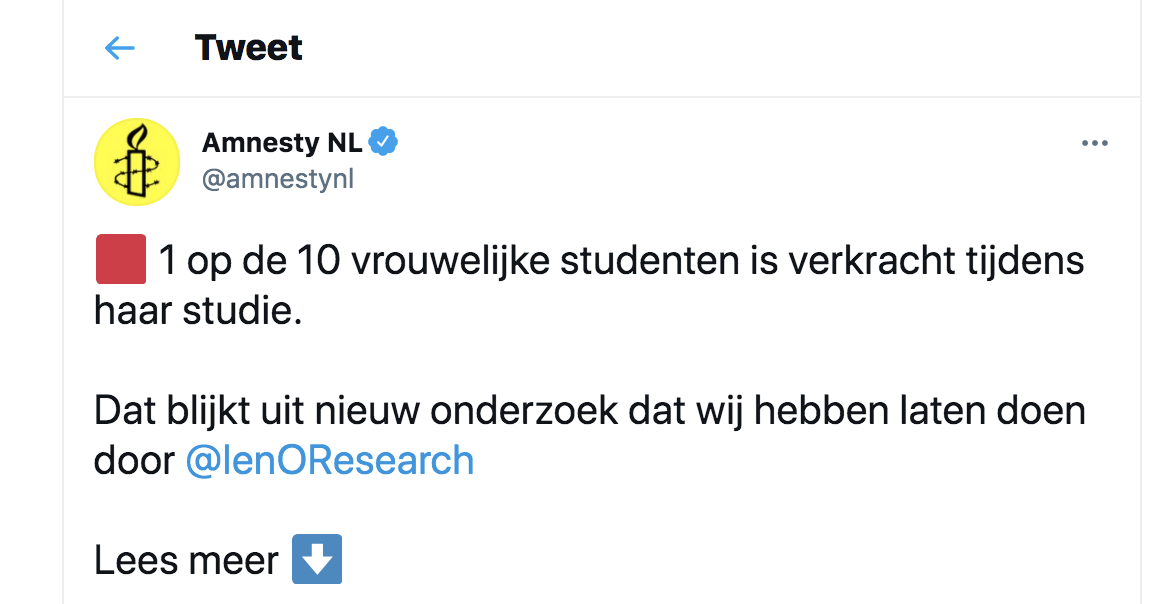The width and height of the screenshot is (1160, 604).
Task: Open the @amnestynl handle profile
Action: click(x=278, y=179)
